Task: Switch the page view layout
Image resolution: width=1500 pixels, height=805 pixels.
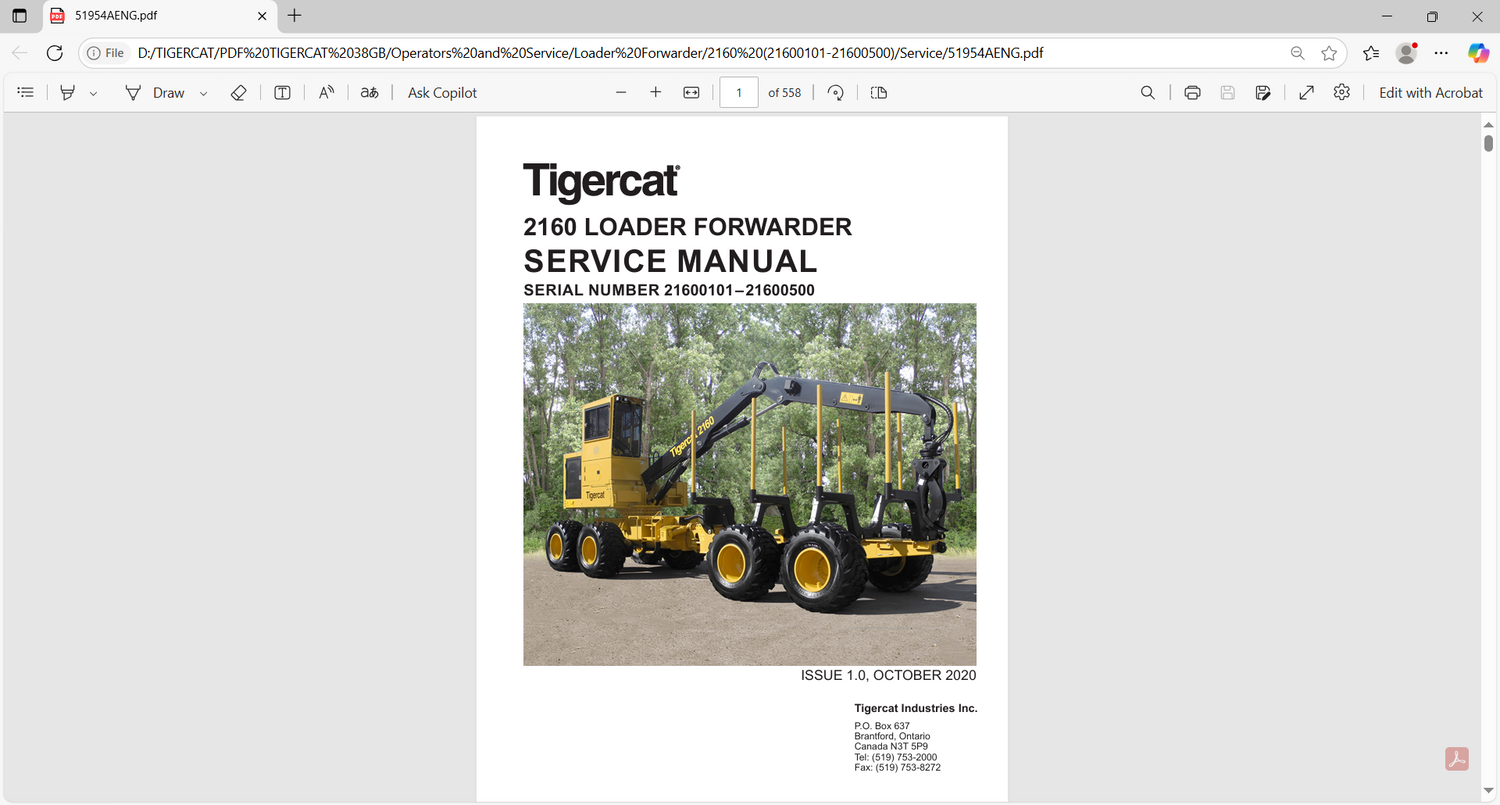Action: pyautogui.click(x=879, y=92)
